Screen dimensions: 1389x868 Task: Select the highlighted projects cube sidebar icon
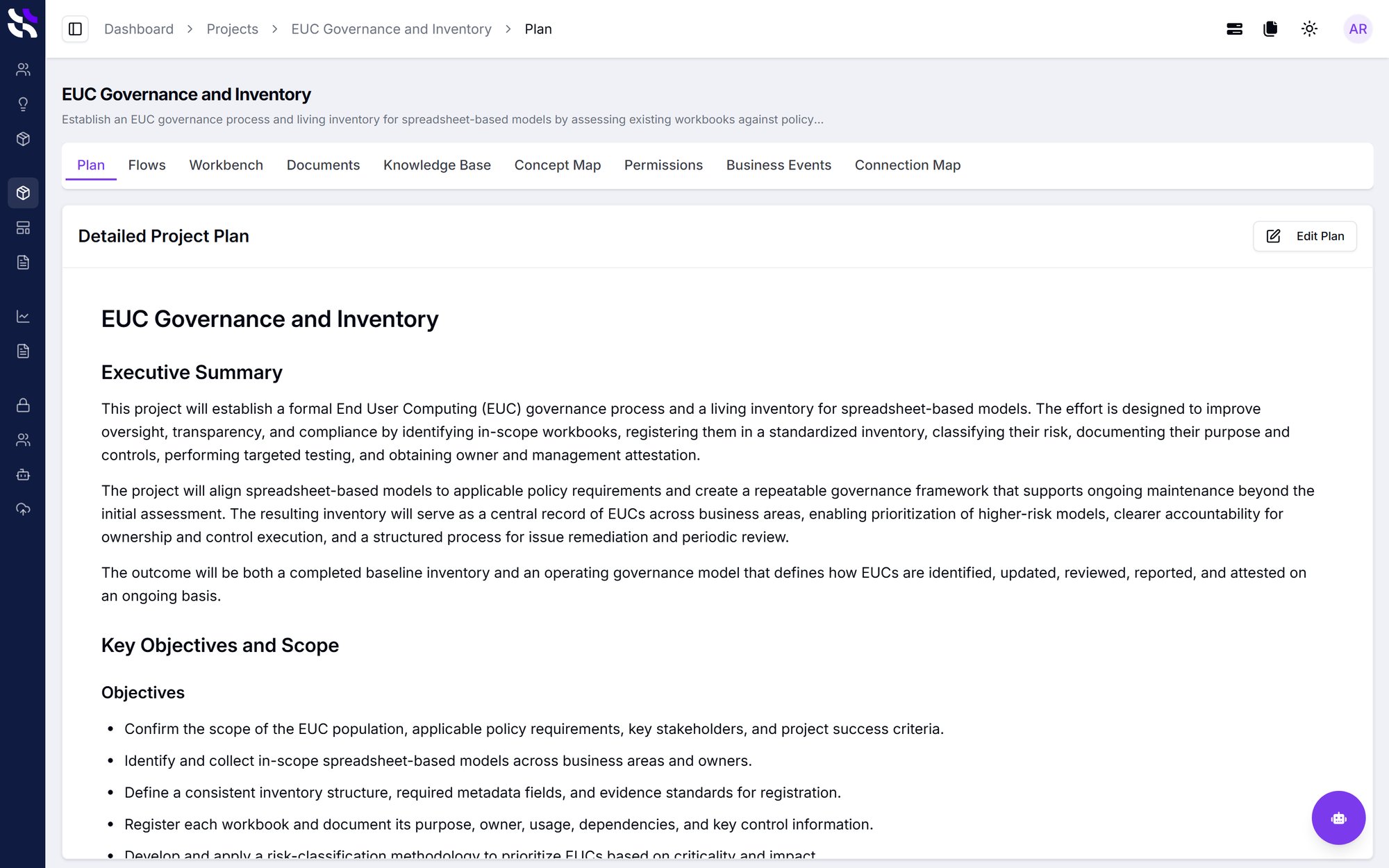(x=23, y=193)
